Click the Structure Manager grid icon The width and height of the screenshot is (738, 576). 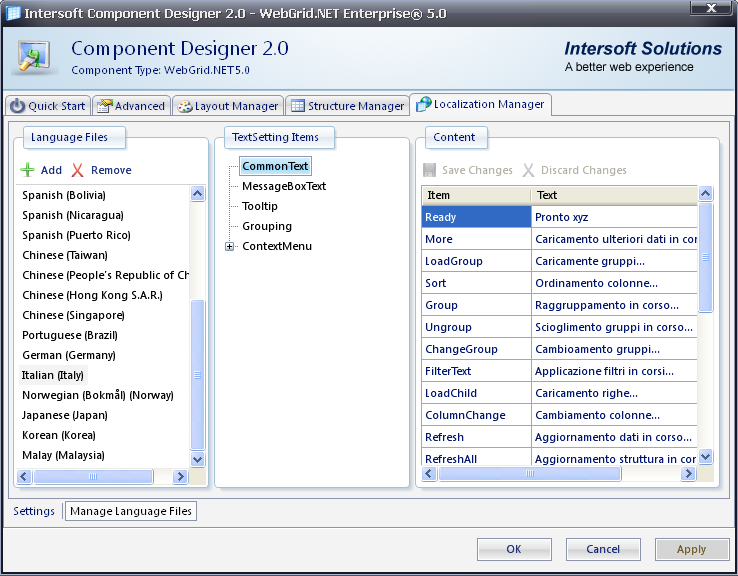click(x=297, y=105)
